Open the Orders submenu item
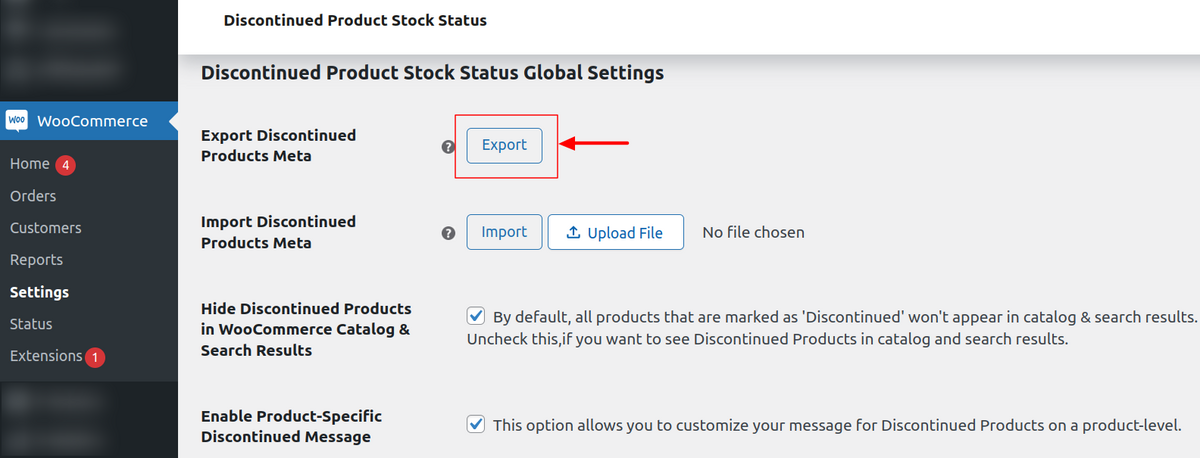Screen dimensions: 1200x458 pyautogui.click(x=33, y=196)
